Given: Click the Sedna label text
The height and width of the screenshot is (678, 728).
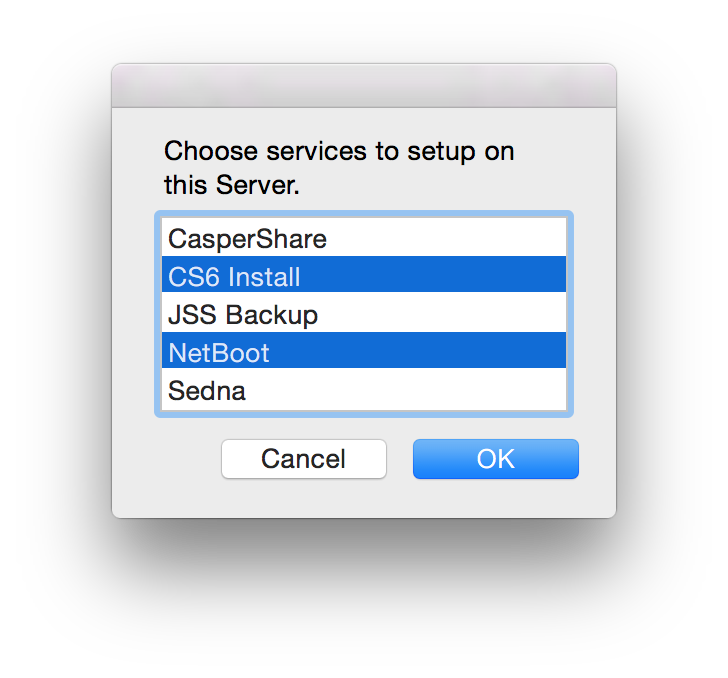Looking at the screenshot, I should coord(207,391).
